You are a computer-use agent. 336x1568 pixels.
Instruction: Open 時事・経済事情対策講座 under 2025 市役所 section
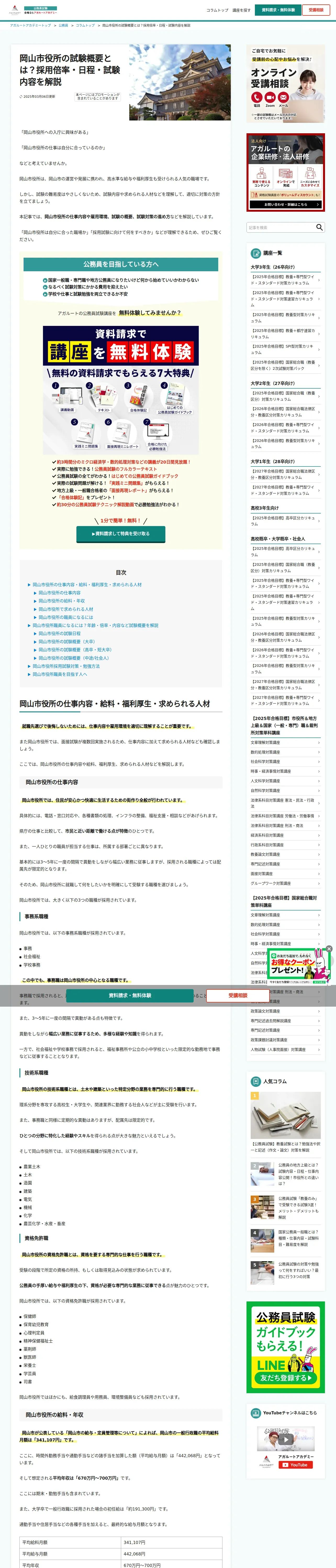pyautogui.click(x=285, y=771)
